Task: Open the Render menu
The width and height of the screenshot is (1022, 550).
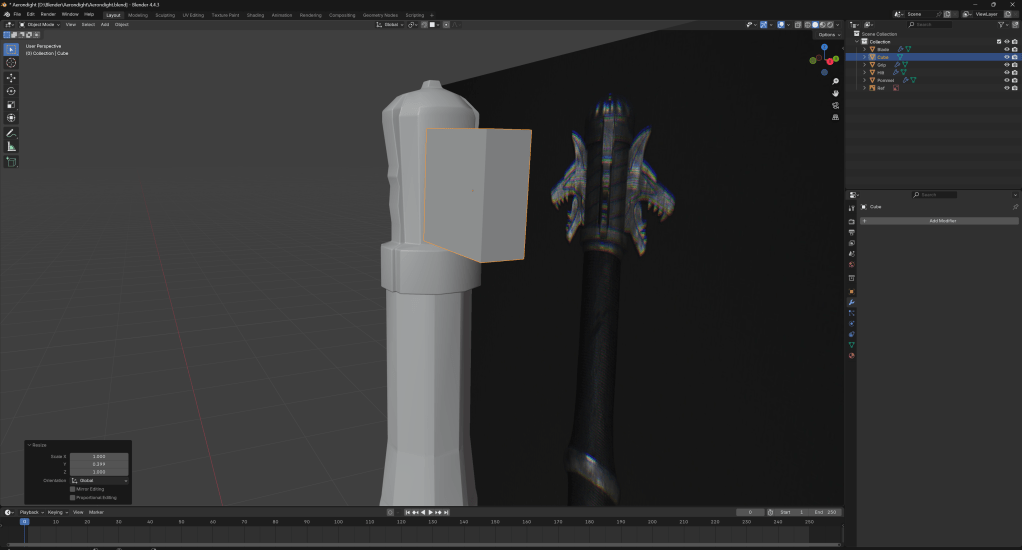Action: (48, 15)
